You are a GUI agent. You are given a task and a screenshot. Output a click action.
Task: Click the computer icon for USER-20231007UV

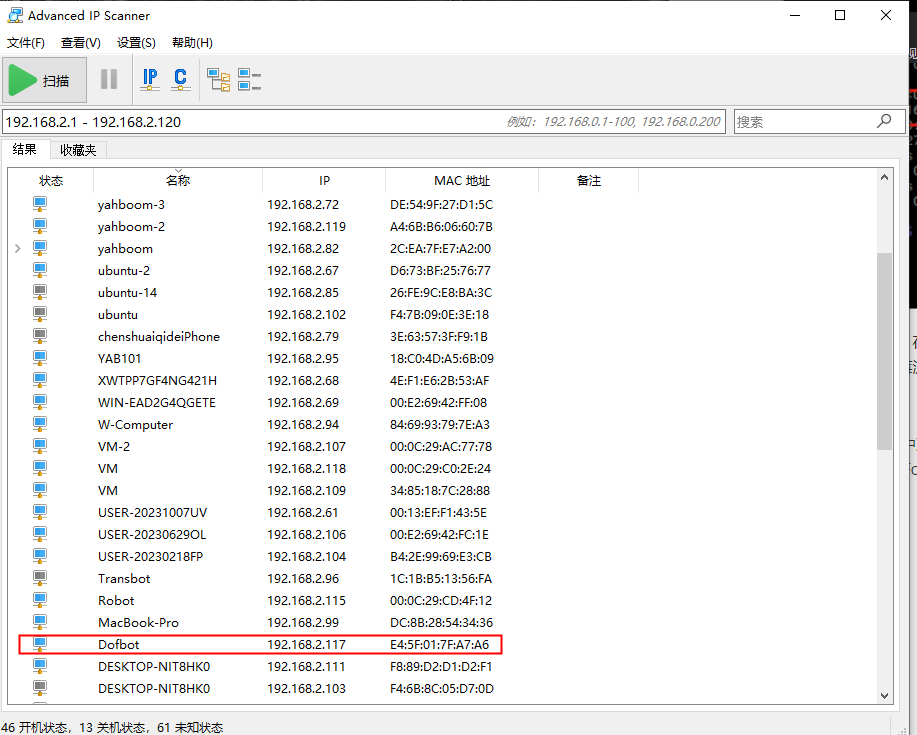[x=40, y=512]
